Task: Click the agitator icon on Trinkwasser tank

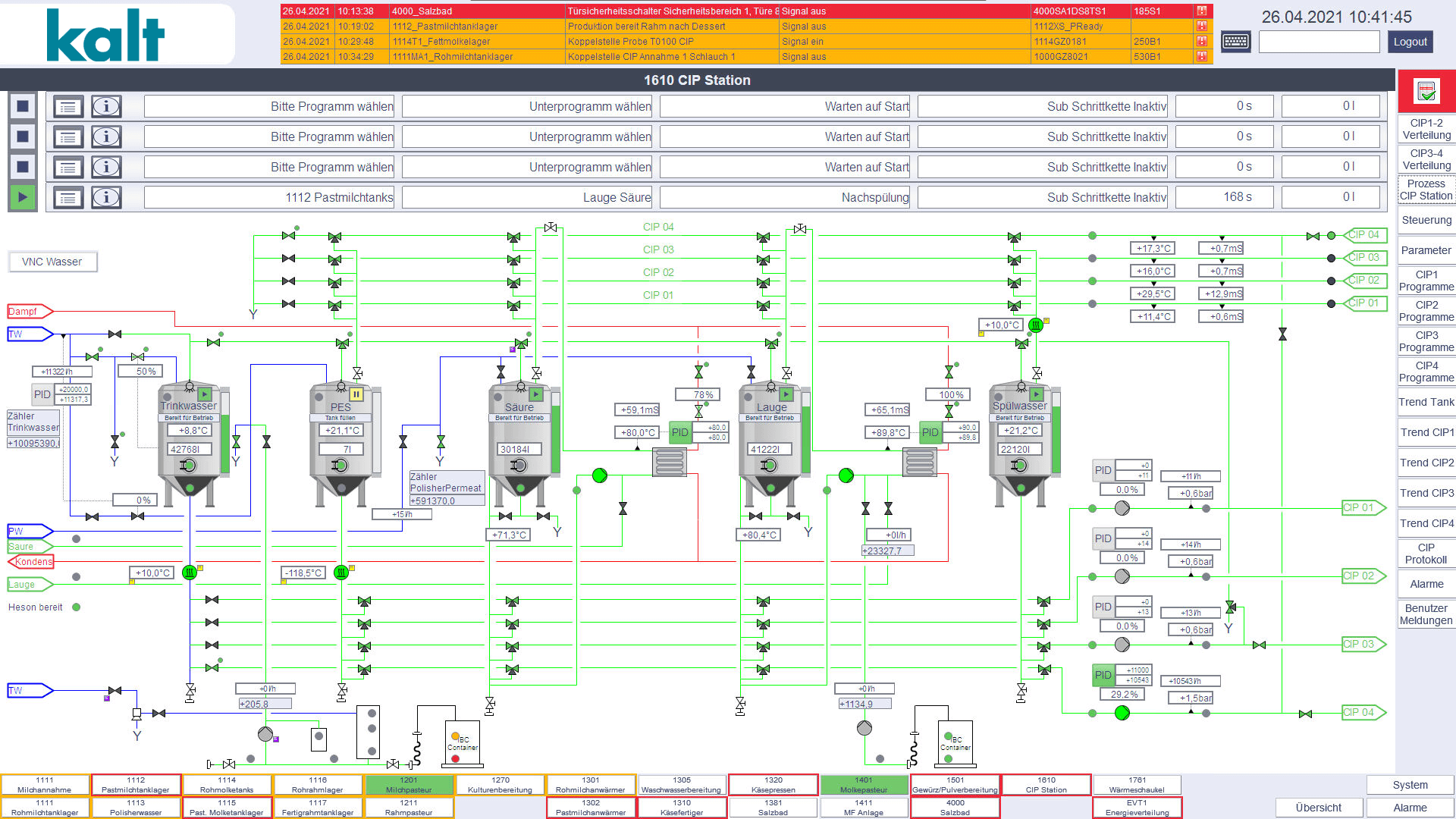Action: pyautogui.click(x=189, y=466)
